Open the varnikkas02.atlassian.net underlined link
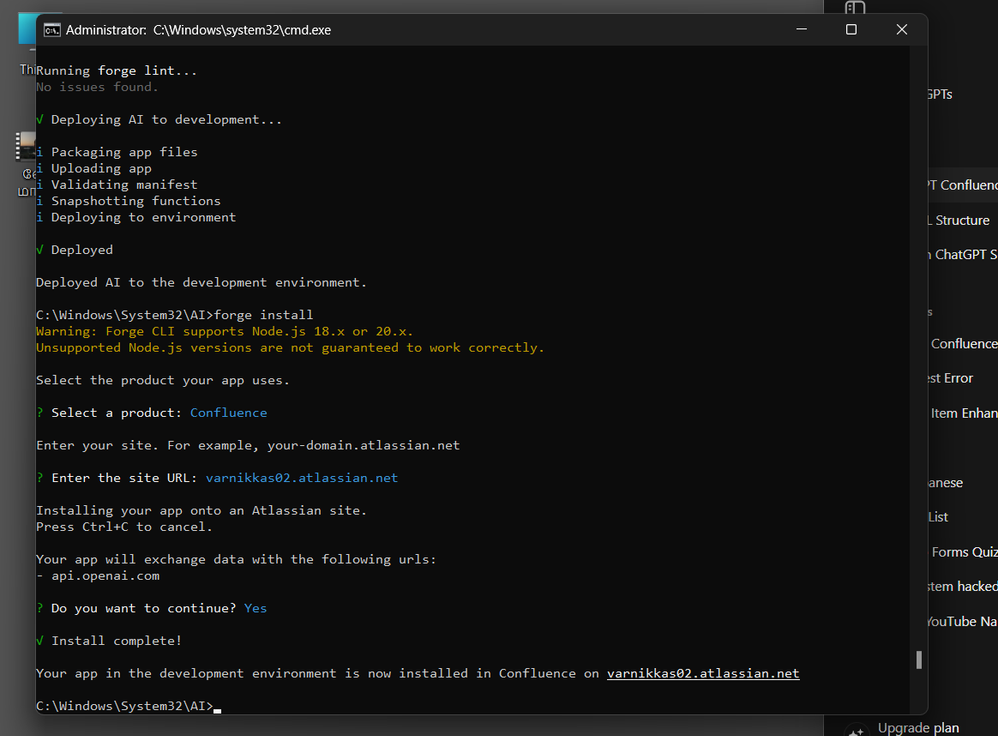Screen dimensions: 998x736 pos(703,674)
